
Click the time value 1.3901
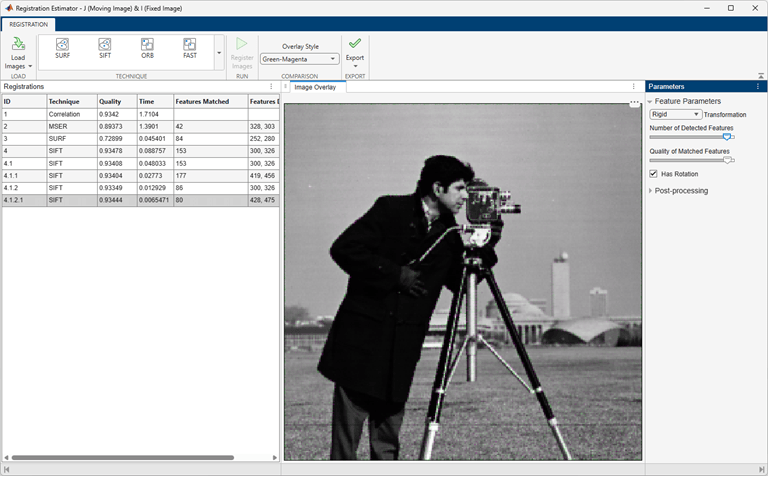(149, 126)
